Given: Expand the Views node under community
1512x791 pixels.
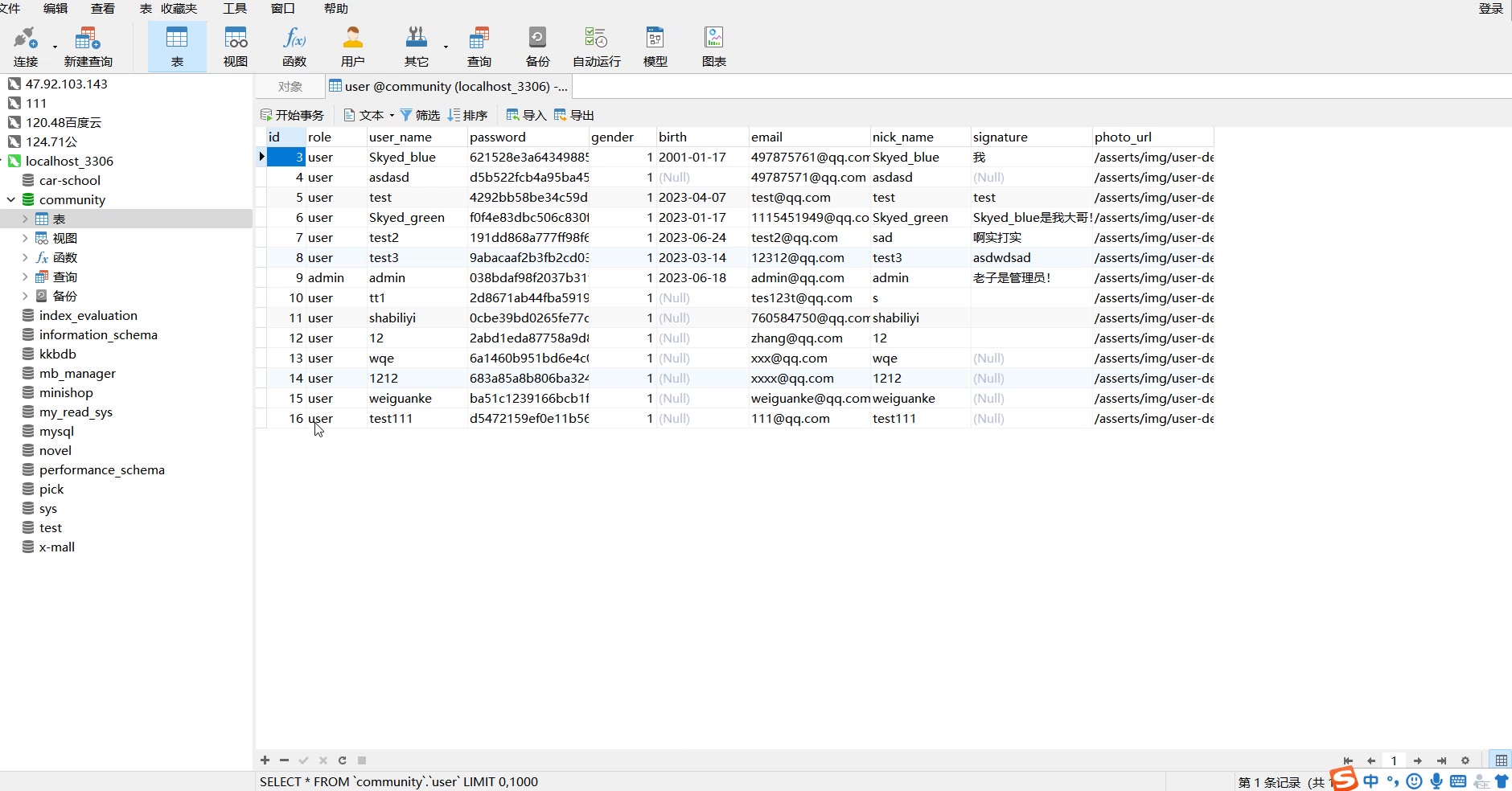Looking at the screenshot, I should (25, 239).
